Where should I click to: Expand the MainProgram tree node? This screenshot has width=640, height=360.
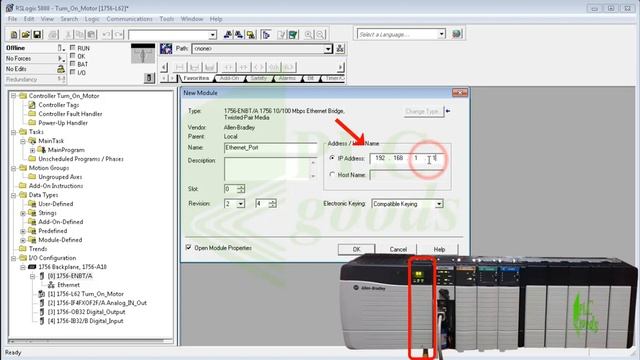pos(33,150)
